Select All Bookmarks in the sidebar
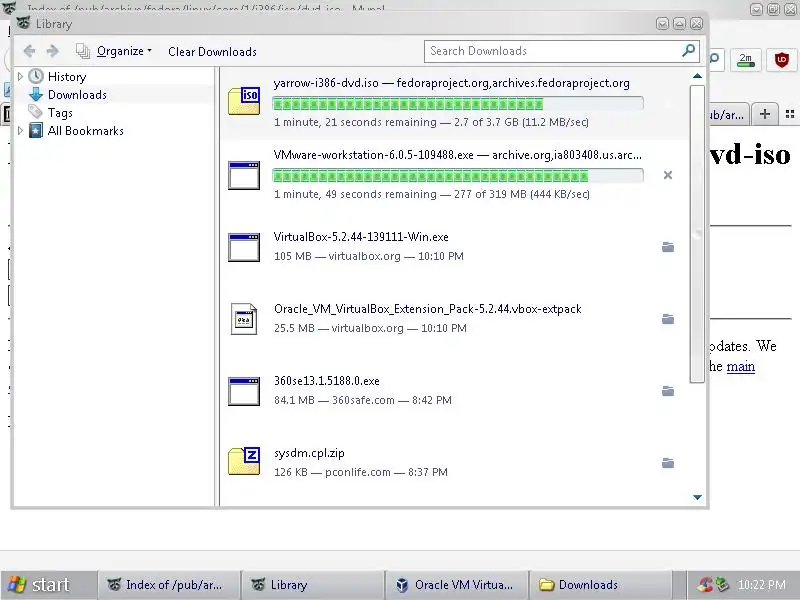Screen dimensions: 800x600 click(86, 131)
